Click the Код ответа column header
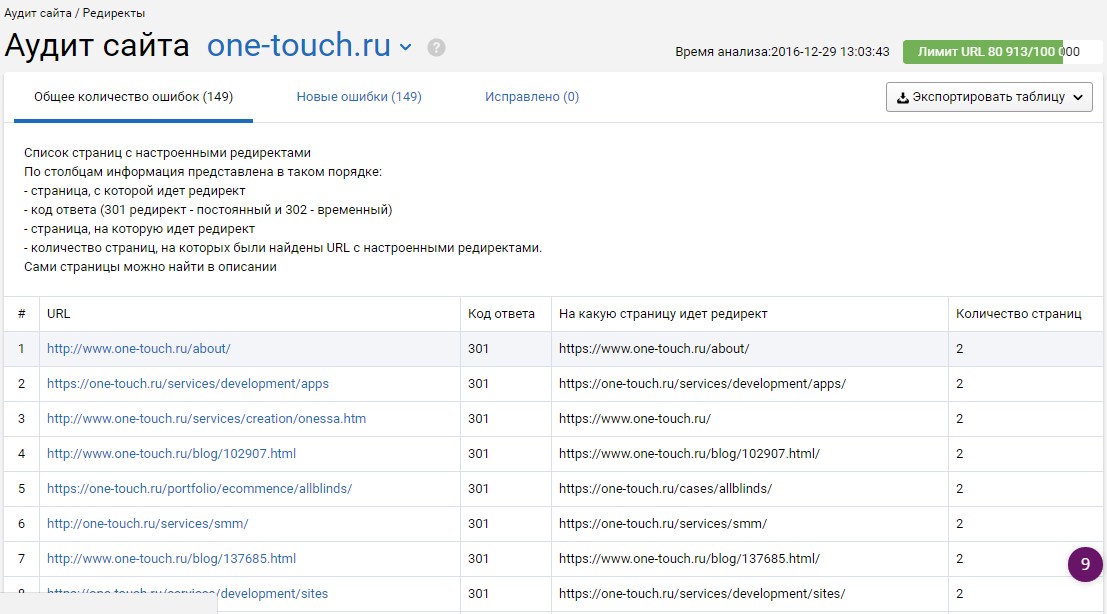The image size is (1107, 614). click(x=501, y=313)
